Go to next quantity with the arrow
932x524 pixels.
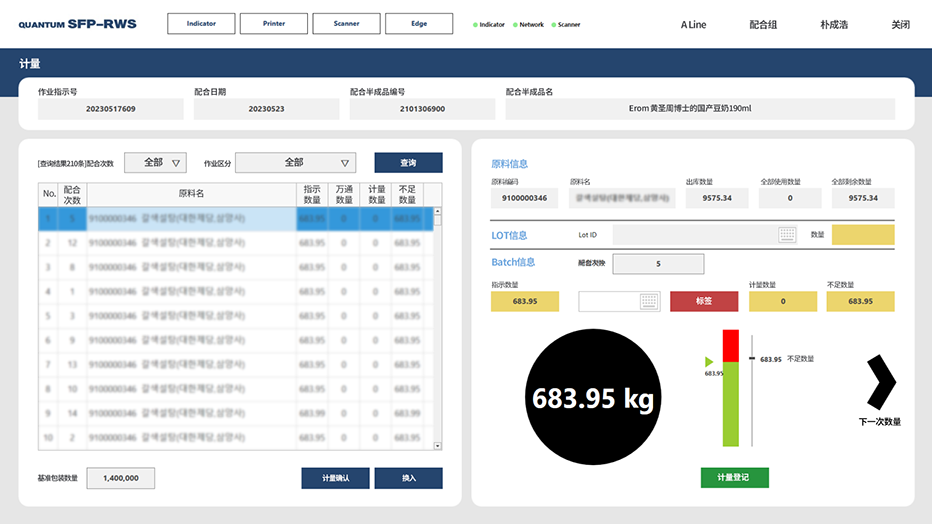[x=881, y=381]
